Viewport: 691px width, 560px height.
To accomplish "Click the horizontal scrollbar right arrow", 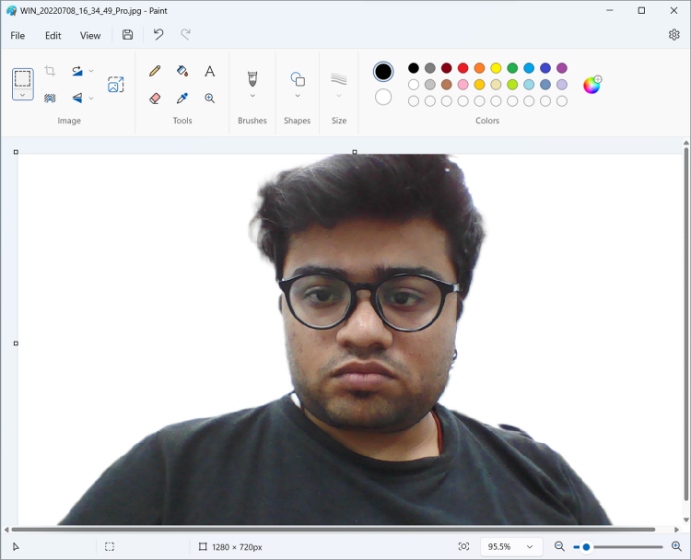I will point(676,529).
